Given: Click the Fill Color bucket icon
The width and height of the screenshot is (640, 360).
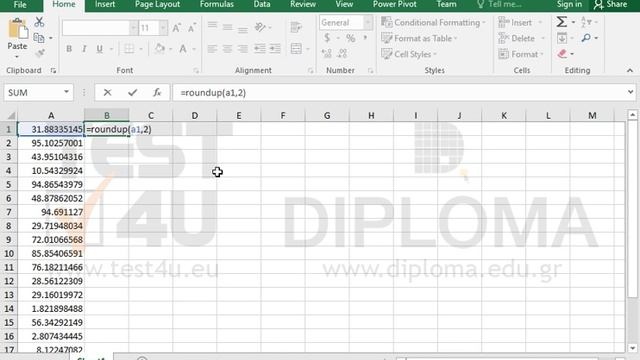Looking at the screenshot, I should pyautogui.click(x=160, y=49).
